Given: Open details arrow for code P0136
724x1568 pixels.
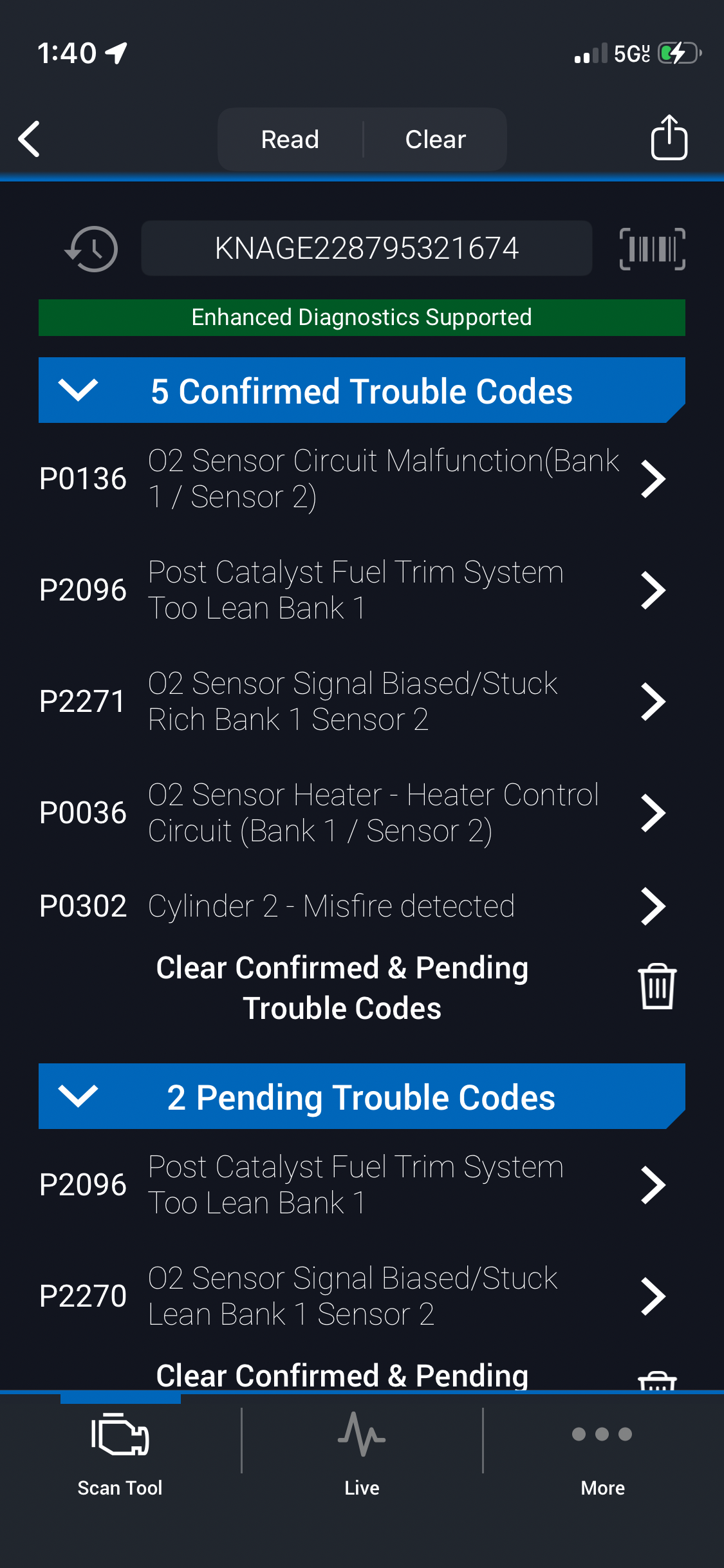Looking at the screenshot, I should (653, 479).
